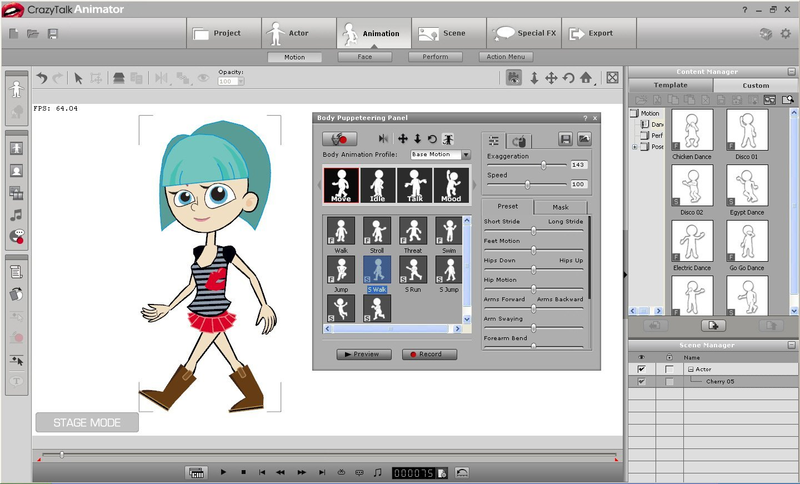Expand the Pose tree node
Viewport: 800px width, 484px height.
click(634, 147)
